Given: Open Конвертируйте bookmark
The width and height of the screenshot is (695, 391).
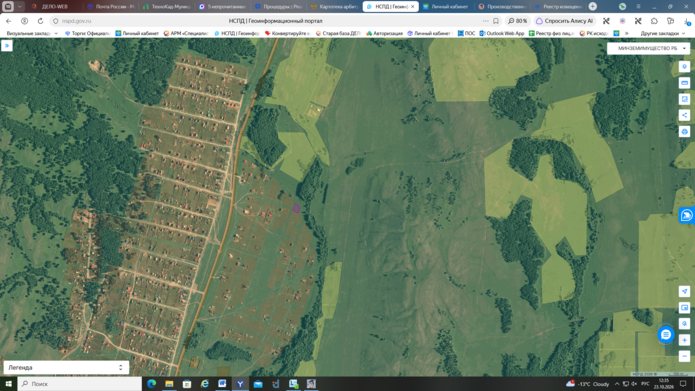Looking at the screenshot, I should (288, 33).
